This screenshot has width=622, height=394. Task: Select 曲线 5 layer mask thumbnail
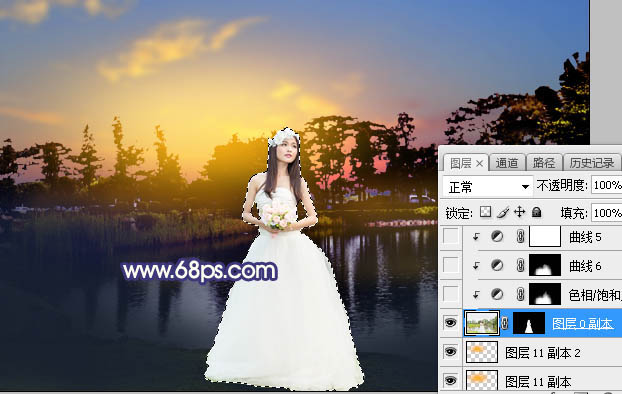pyautogui.click(x=545, y=236)
